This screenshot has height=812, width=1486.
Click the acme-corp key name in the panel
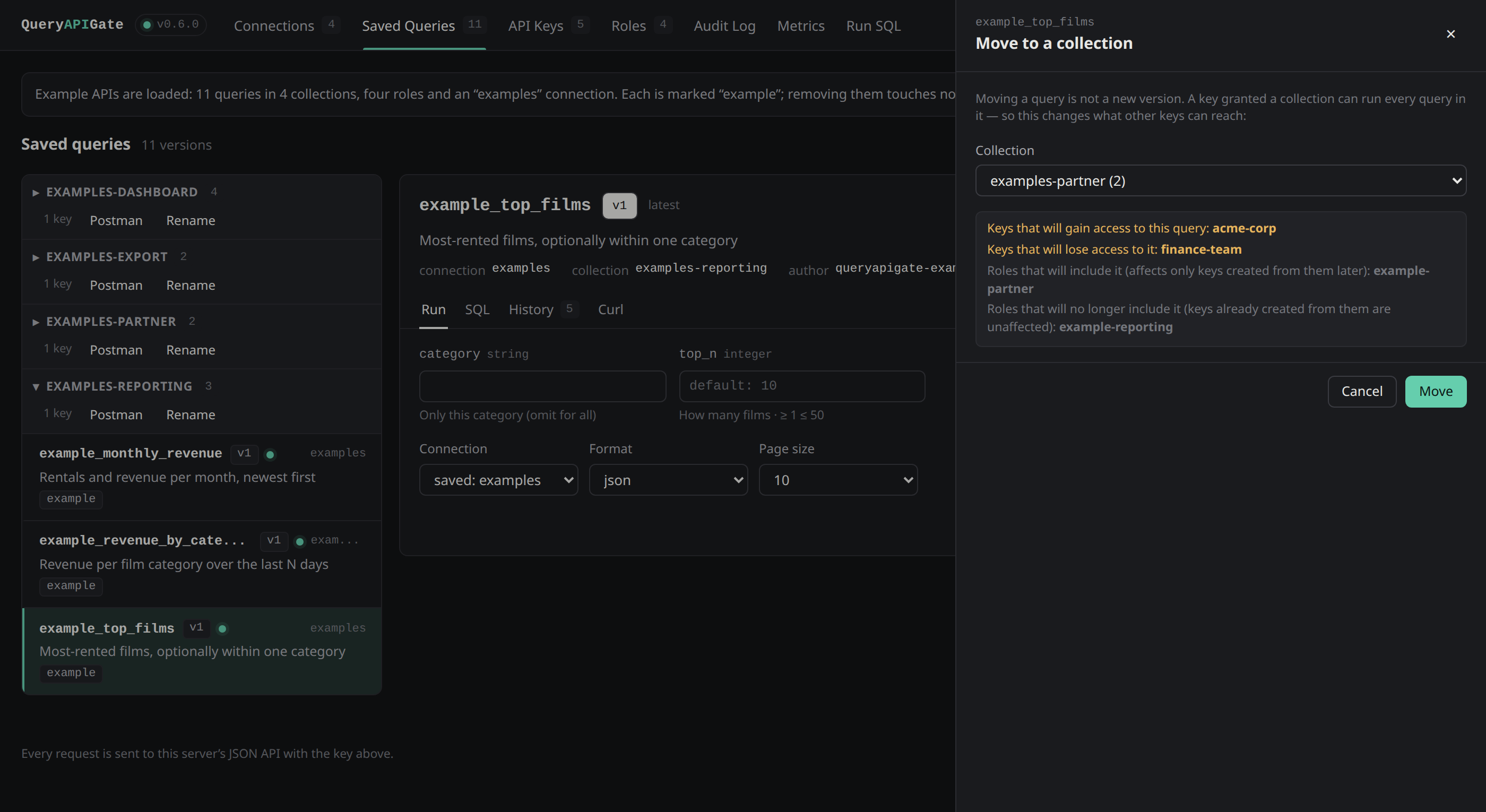tap(1243, 228)
